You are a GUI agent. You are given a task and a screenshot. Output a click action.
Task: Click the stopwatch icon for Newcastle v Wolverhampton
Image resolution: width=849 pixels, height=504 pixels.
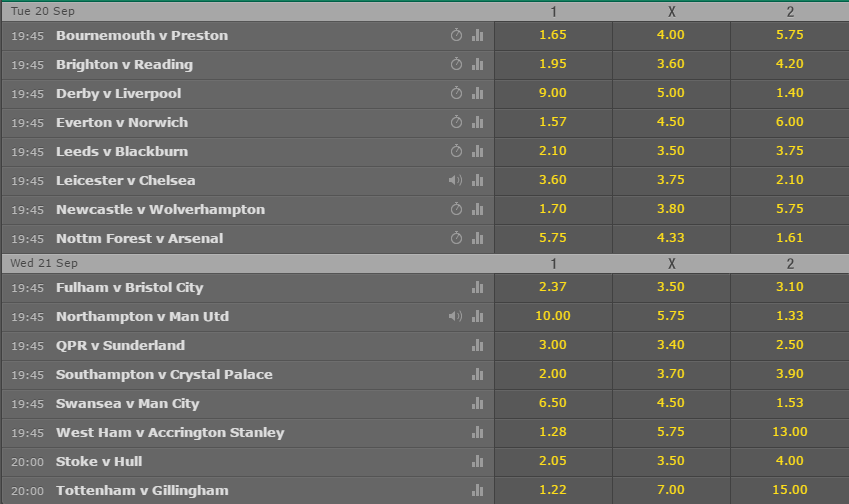(456, 209)
